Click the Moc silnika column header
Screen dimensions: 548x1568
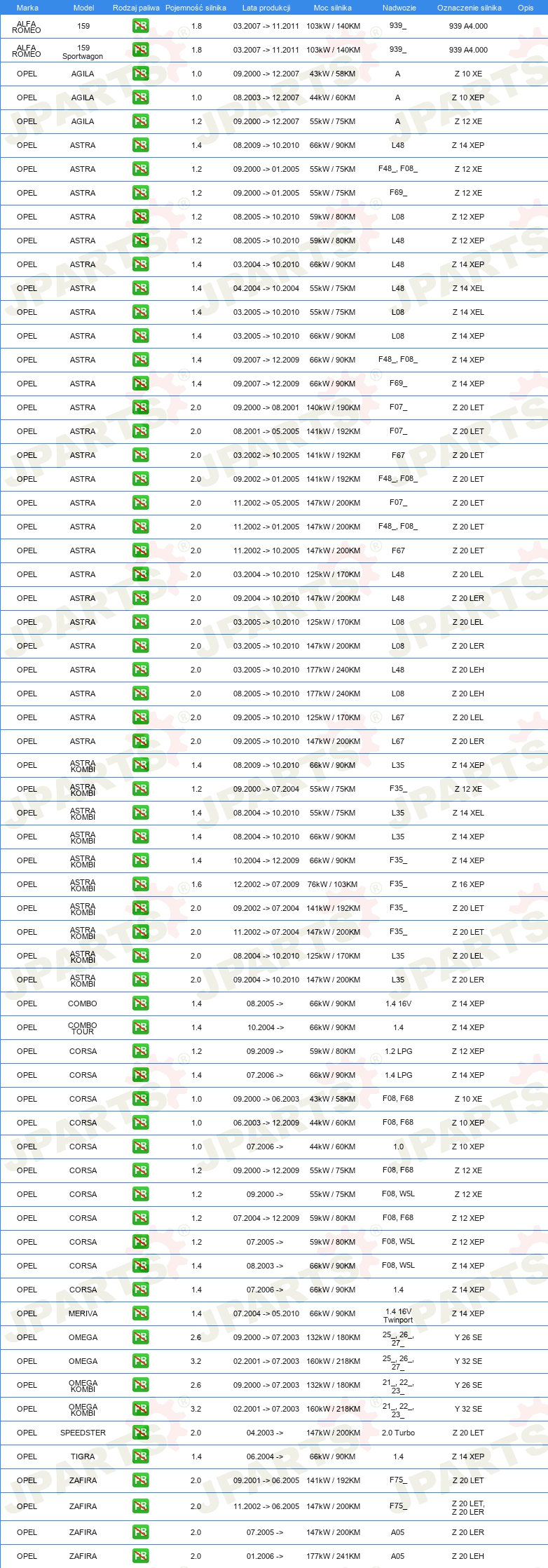coord(333,8)
